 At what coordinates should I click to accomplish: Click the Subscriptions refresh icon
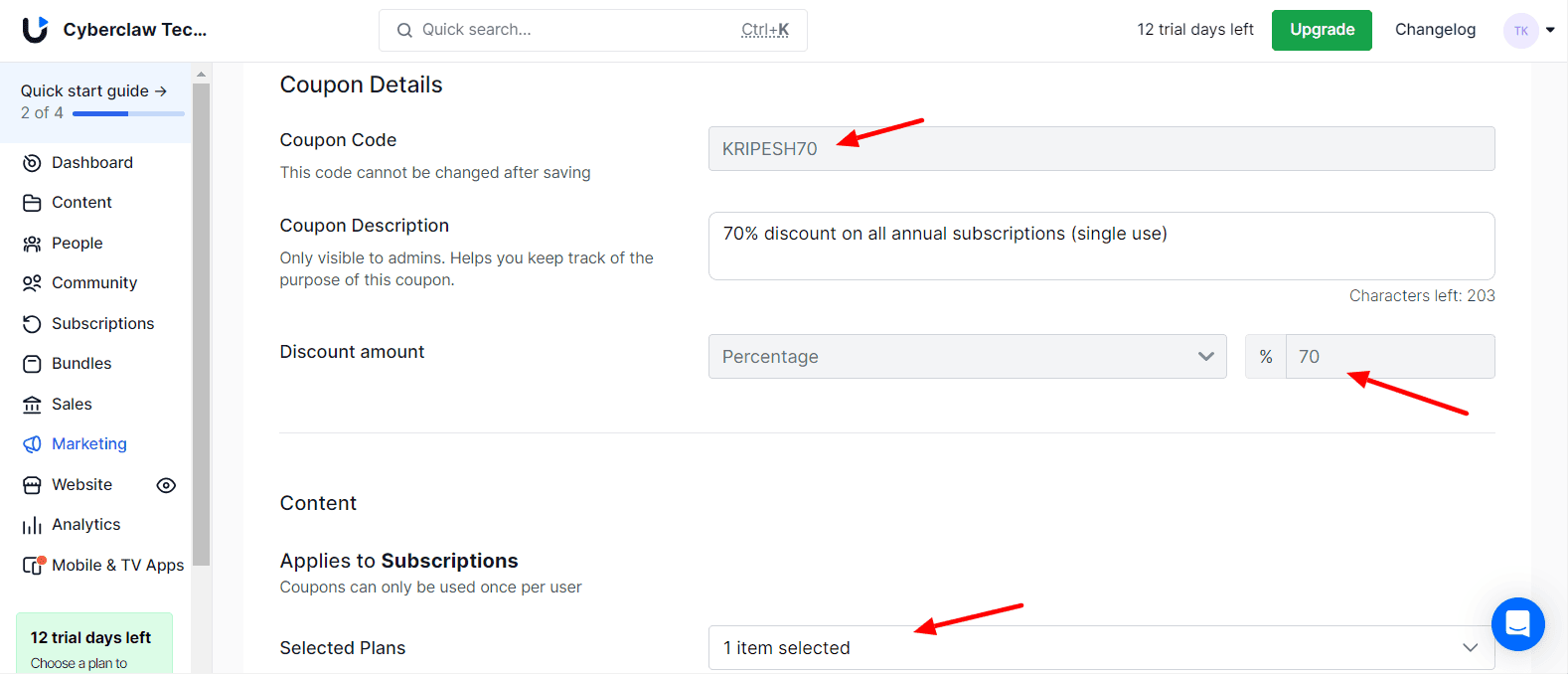(x=32, y=324)
